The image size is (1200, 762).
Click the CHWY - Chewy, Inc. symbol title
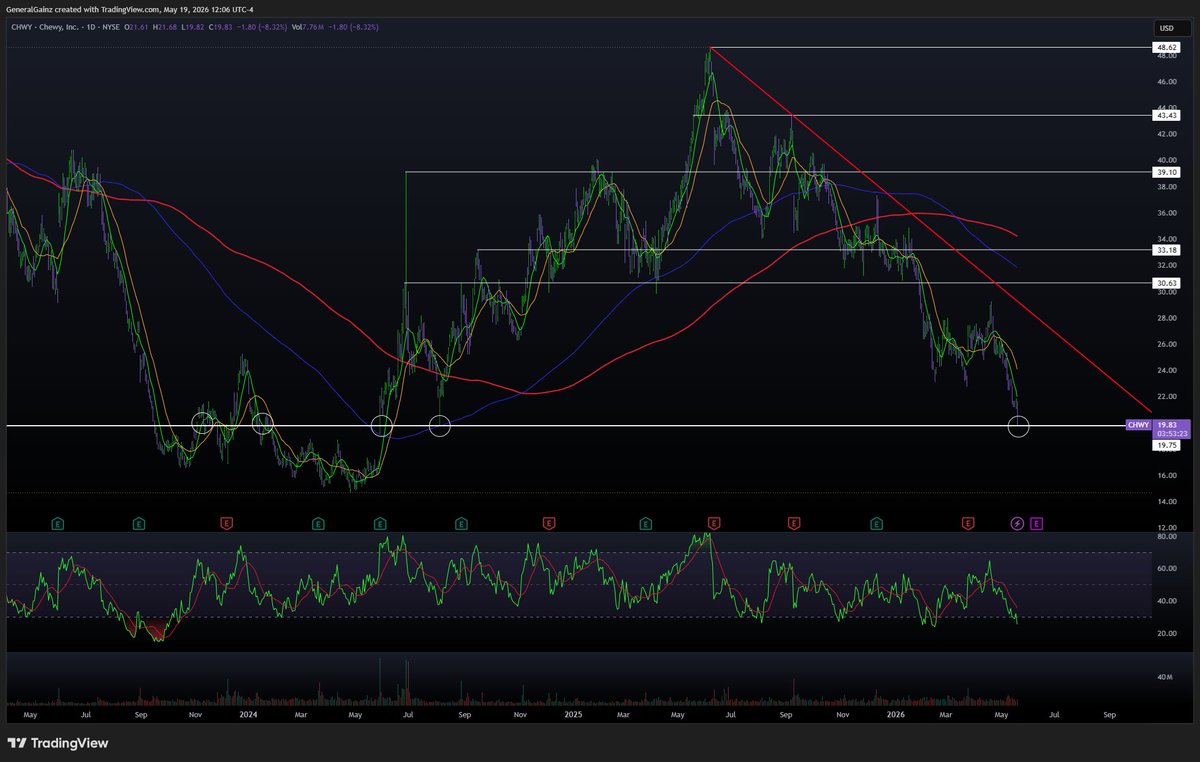44,28
